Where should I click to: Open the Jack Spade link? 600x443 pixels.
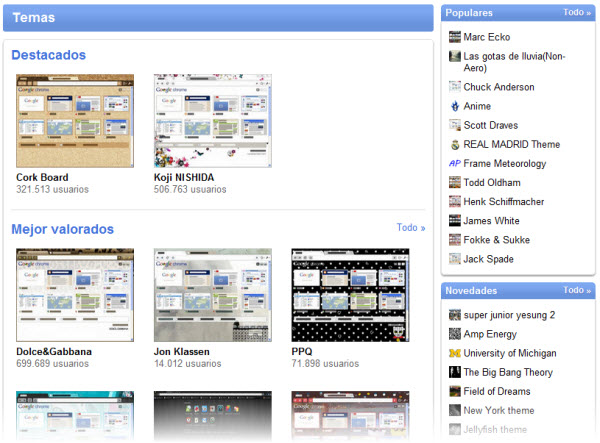pyautogui.click(x=489, y=259)
